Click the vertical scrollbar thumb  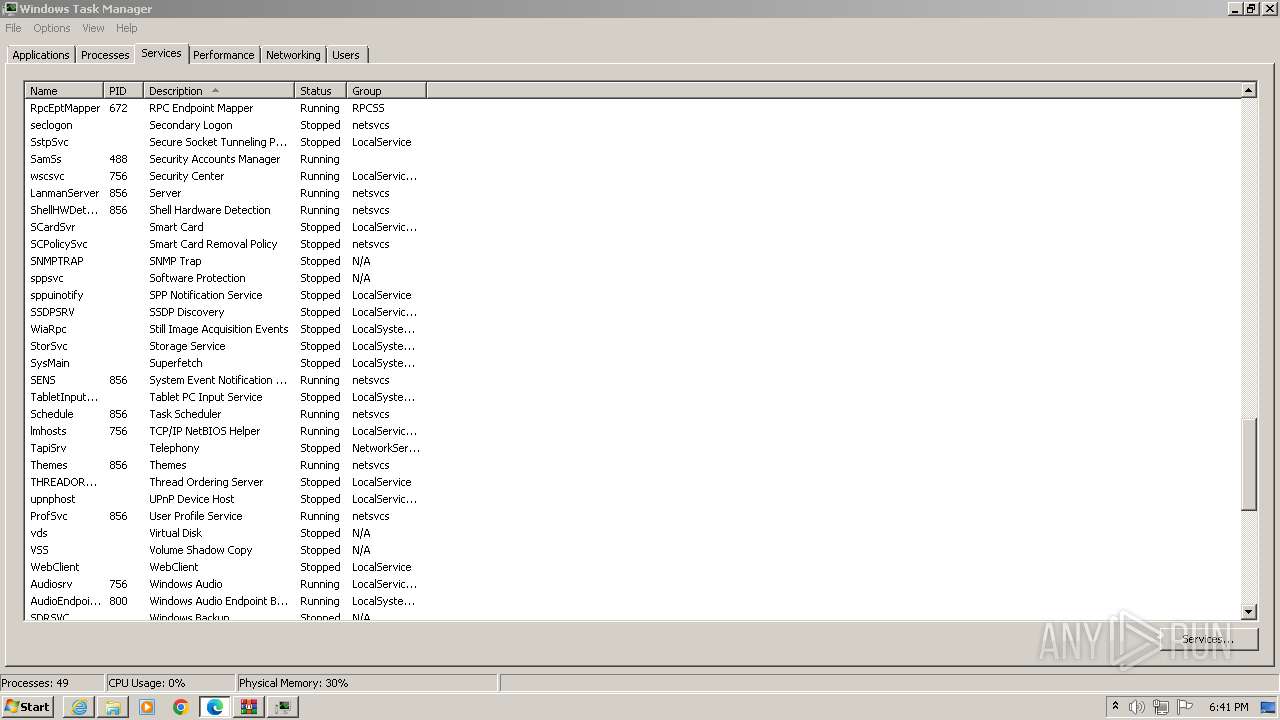[1248, 465]
